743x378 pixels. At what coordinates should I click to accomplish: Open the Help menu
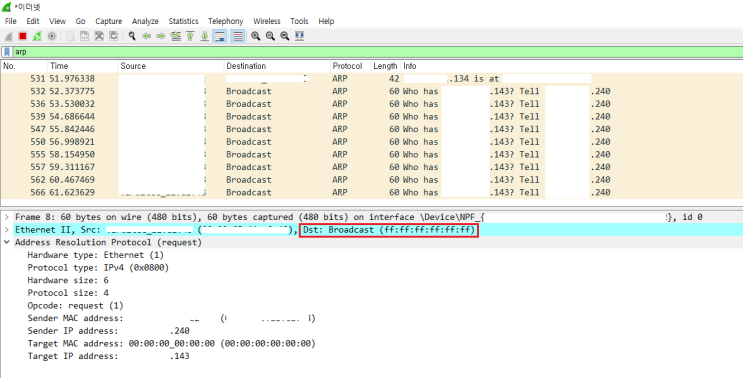pos(326,21)
